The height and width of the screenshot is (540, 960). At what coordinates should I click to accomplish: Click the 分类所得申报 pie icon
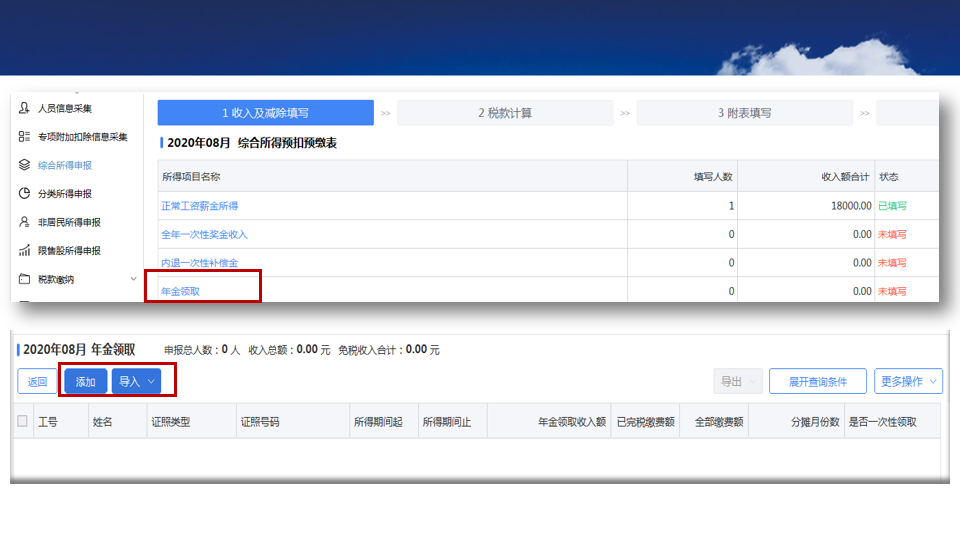[24, 193]
